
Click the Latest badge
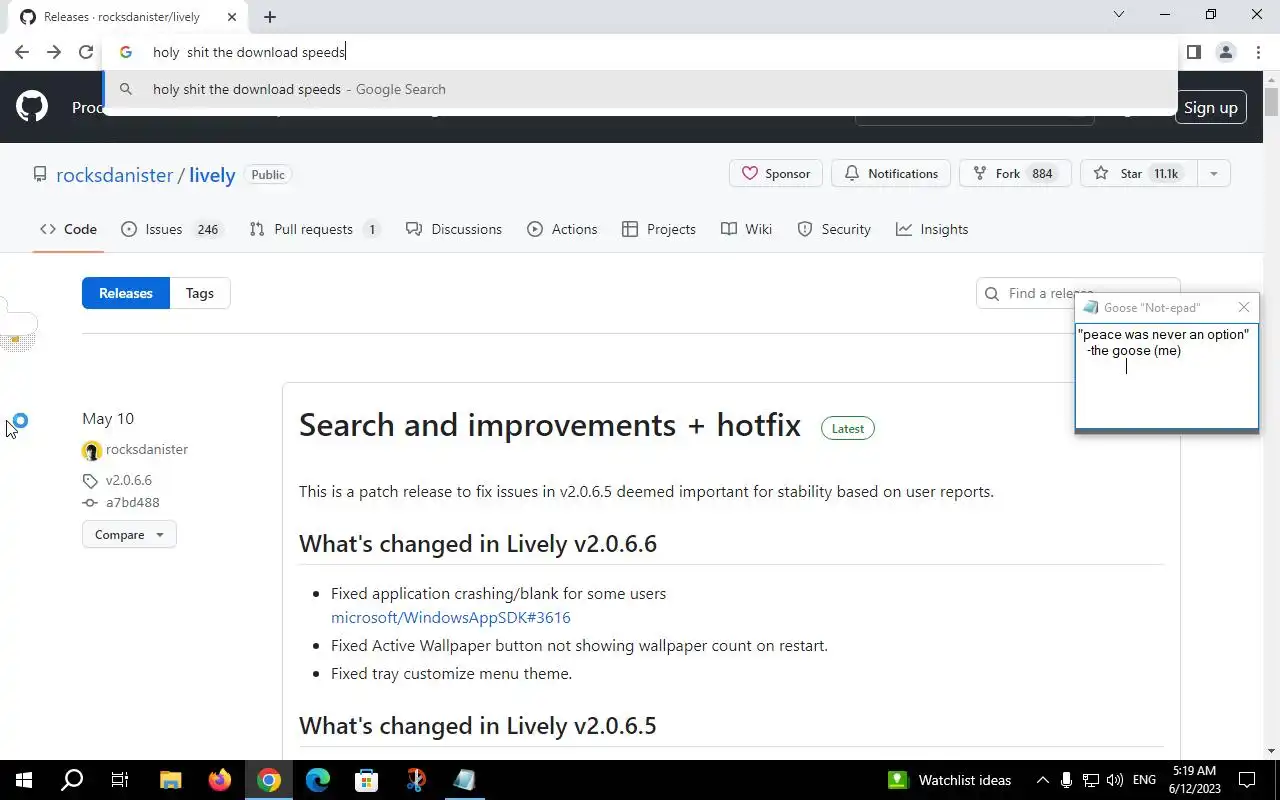[x=848, y=428]
